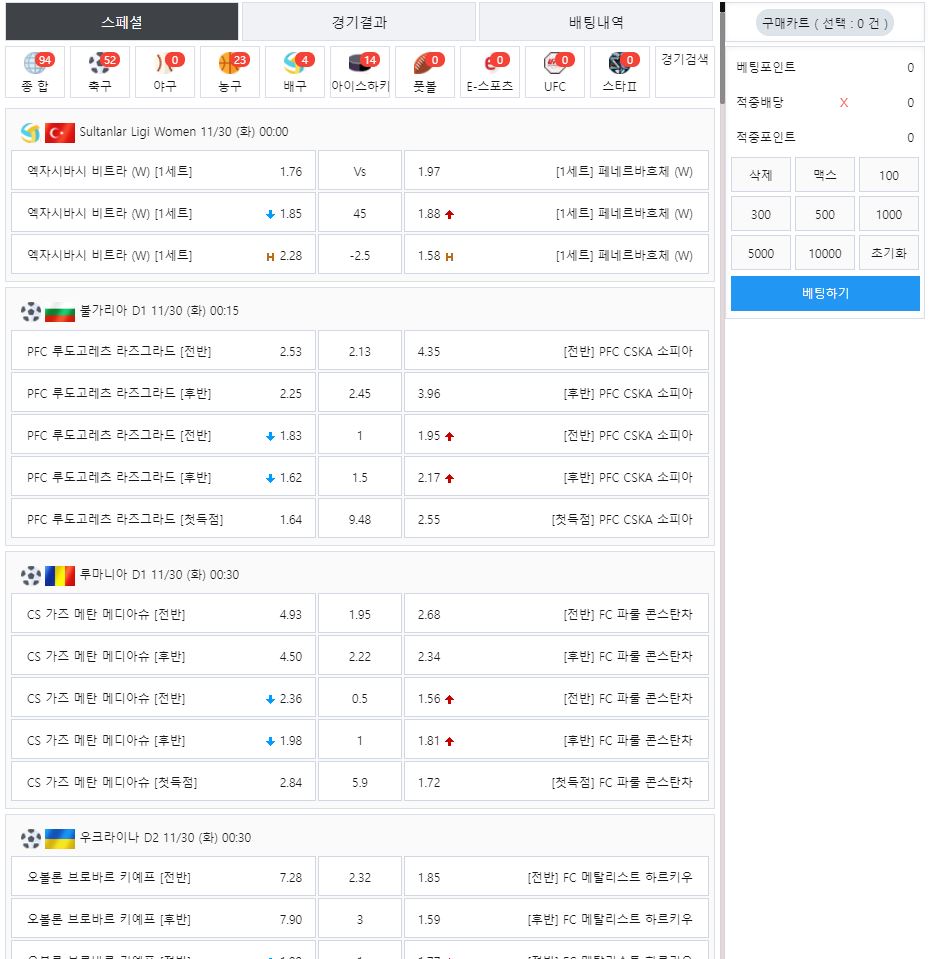935x959 pixels.
Task: Bet 가즈 메탄 메디아슈 전반 at 4.93
Action: pyautogui.click(x=163, y=614)
